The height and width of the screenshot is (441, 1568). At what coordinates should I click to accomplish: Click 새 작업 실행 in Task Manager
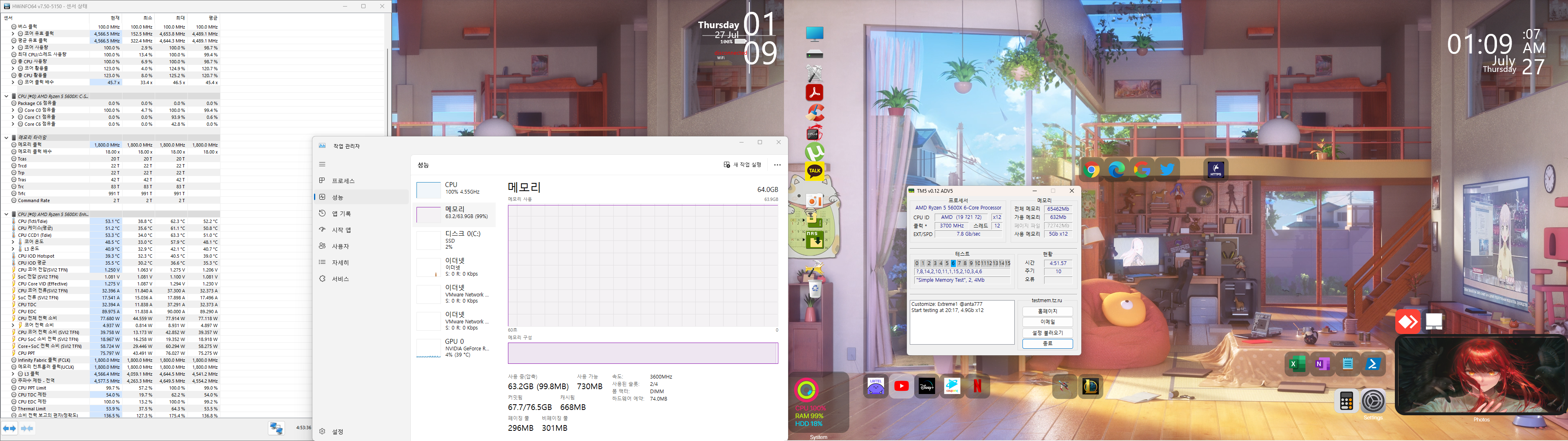(x=743, y=165)
